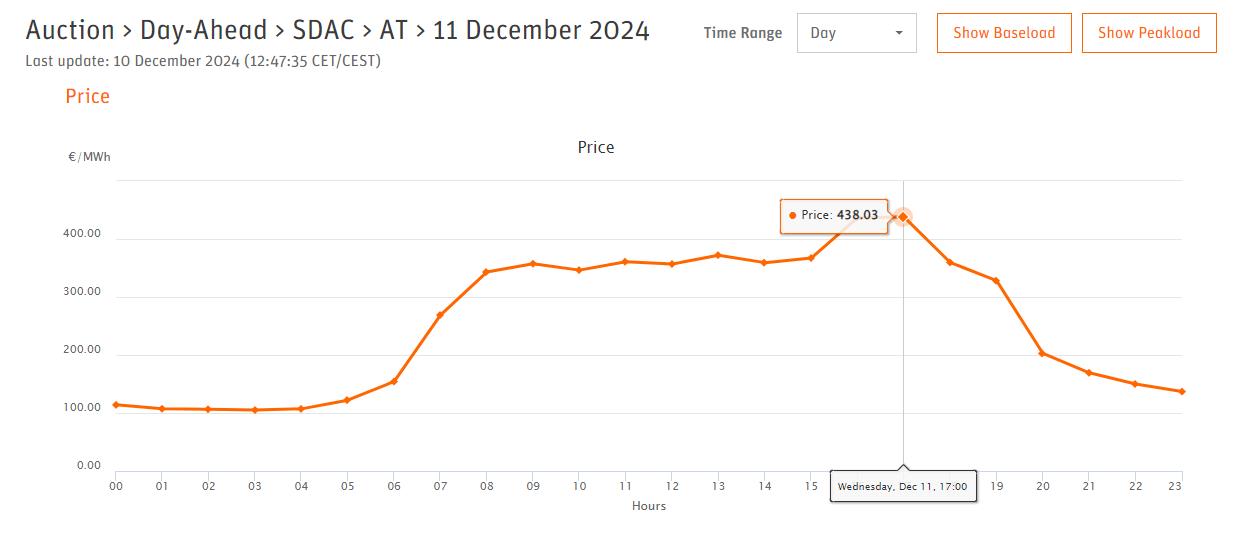Screen dimensions: 1255x535
Task: Click the hour 00 starting data point
Action: click(x=116, y=404)
